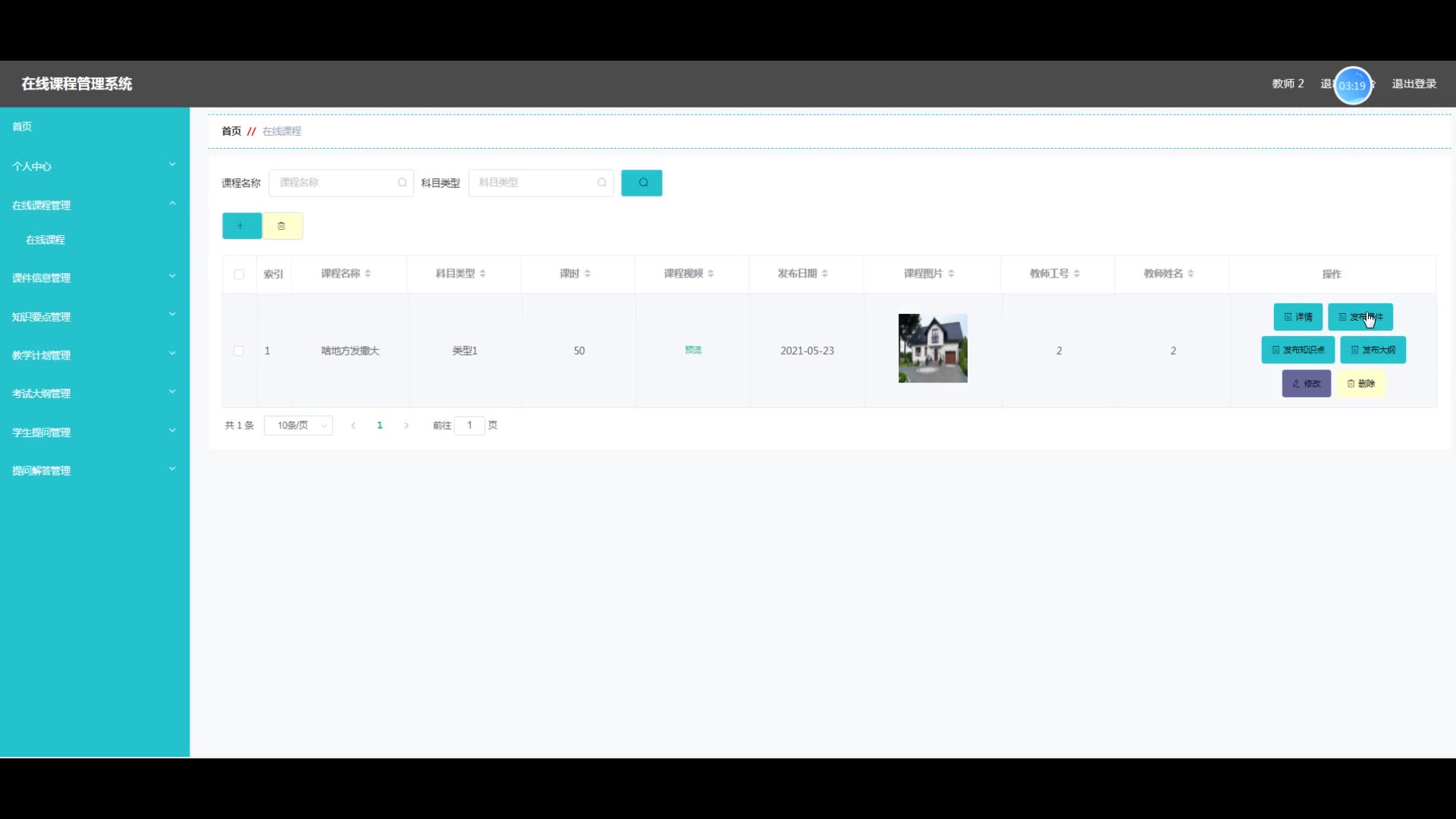The image size is (1456, 819).
Task: Click the yellow 删除 delete row button
Action: pos(1360,384)
